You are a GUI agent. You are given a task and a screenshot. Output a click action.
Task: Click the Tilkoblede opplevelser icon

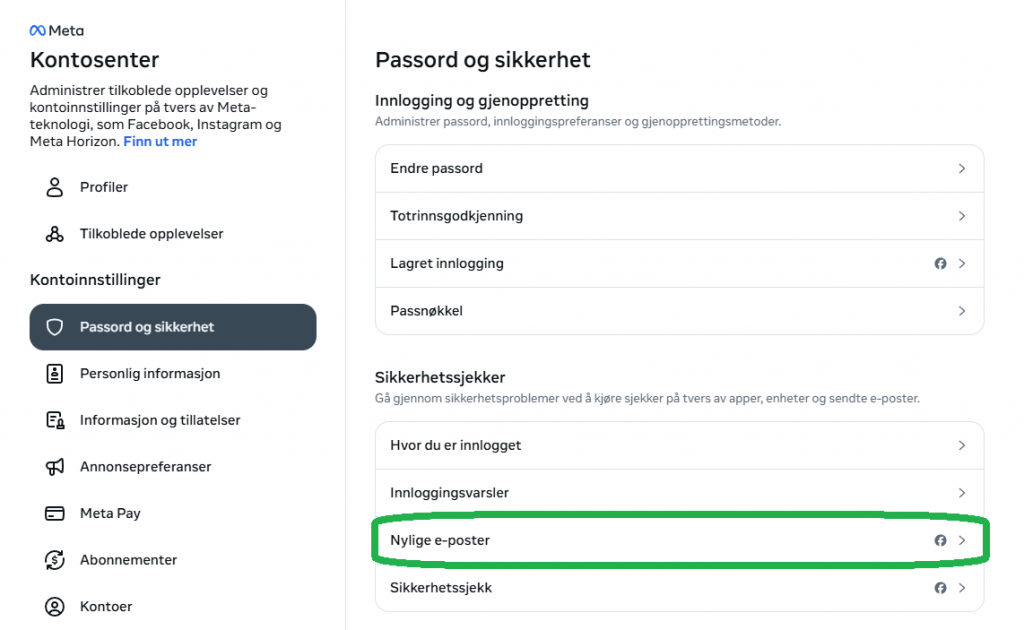(x=55, y=234)
